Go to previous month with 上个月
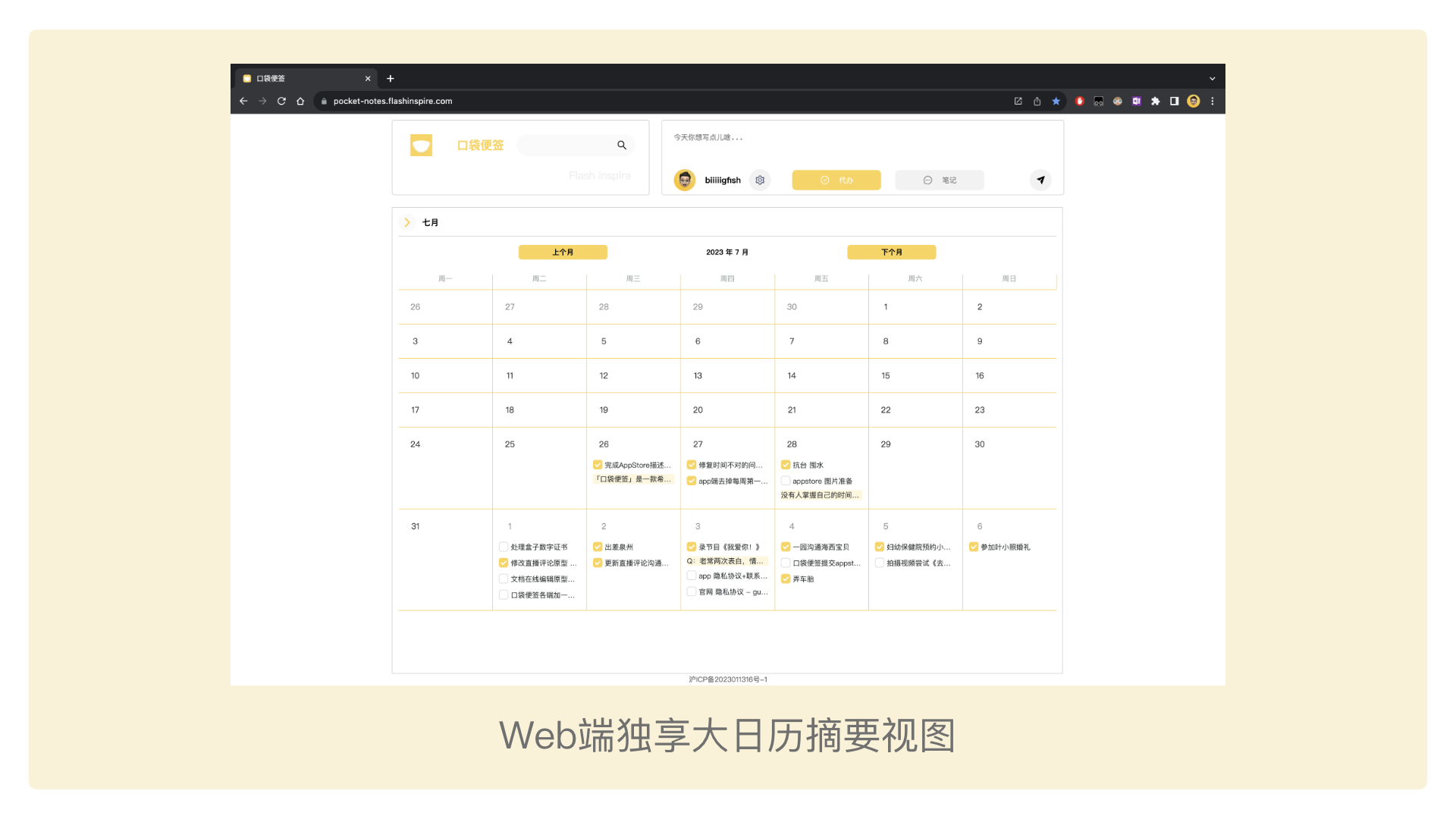 (x=563, y=253)
